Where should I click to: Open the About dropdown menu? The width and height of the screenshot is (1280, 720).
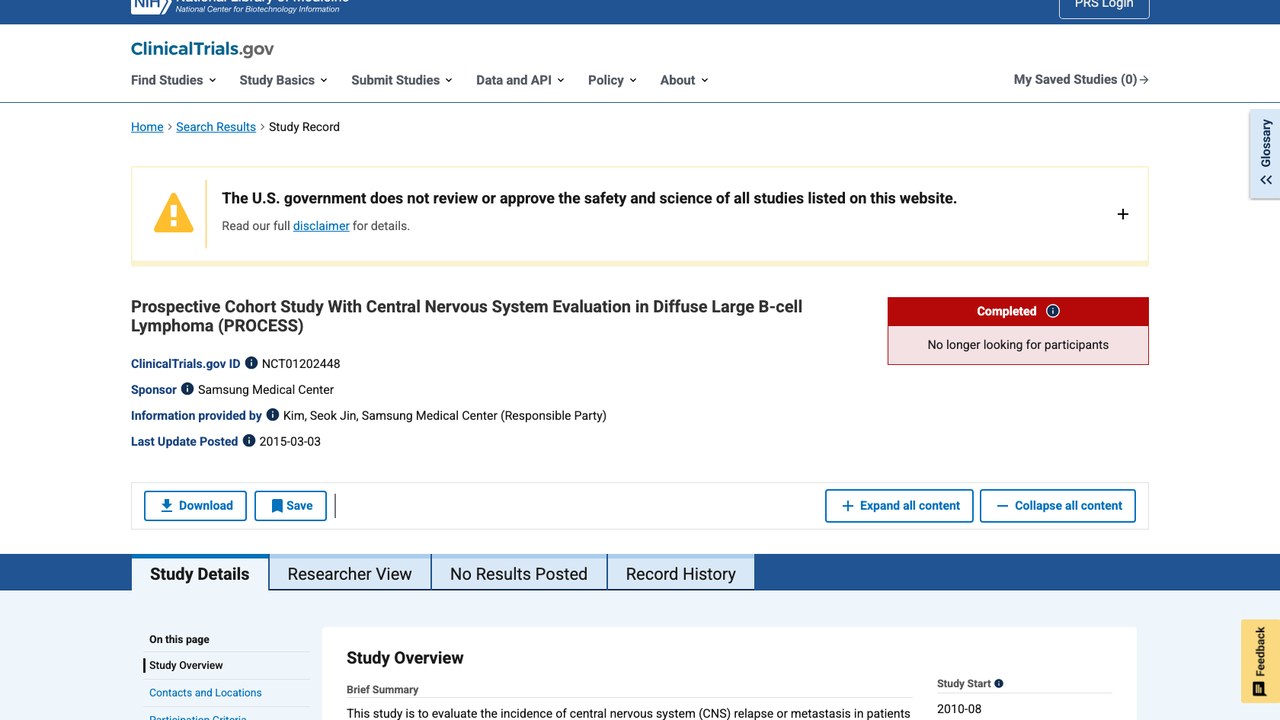[684, 80]
